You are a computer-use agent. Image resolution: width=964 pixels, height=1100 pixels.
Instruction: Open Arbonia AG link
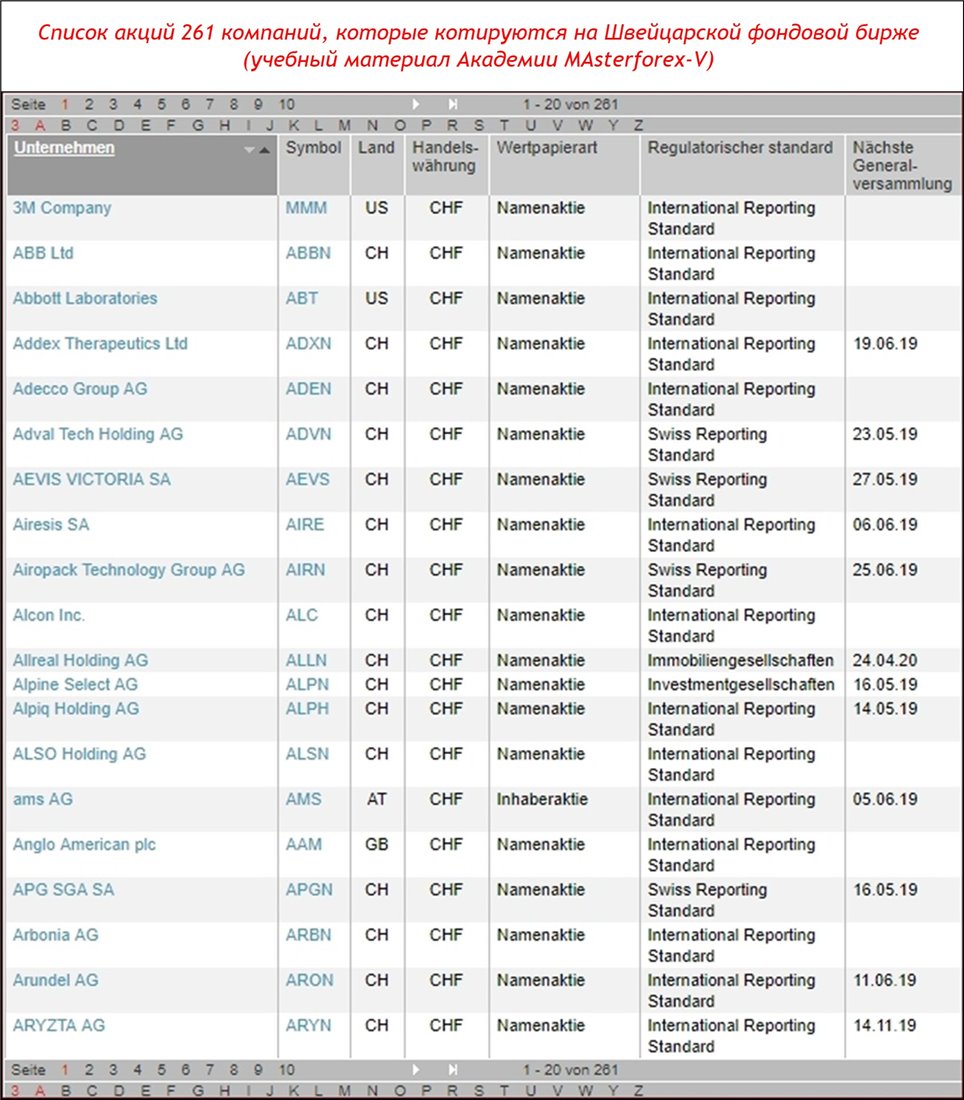pyautogui.click(x=55, y=935)
